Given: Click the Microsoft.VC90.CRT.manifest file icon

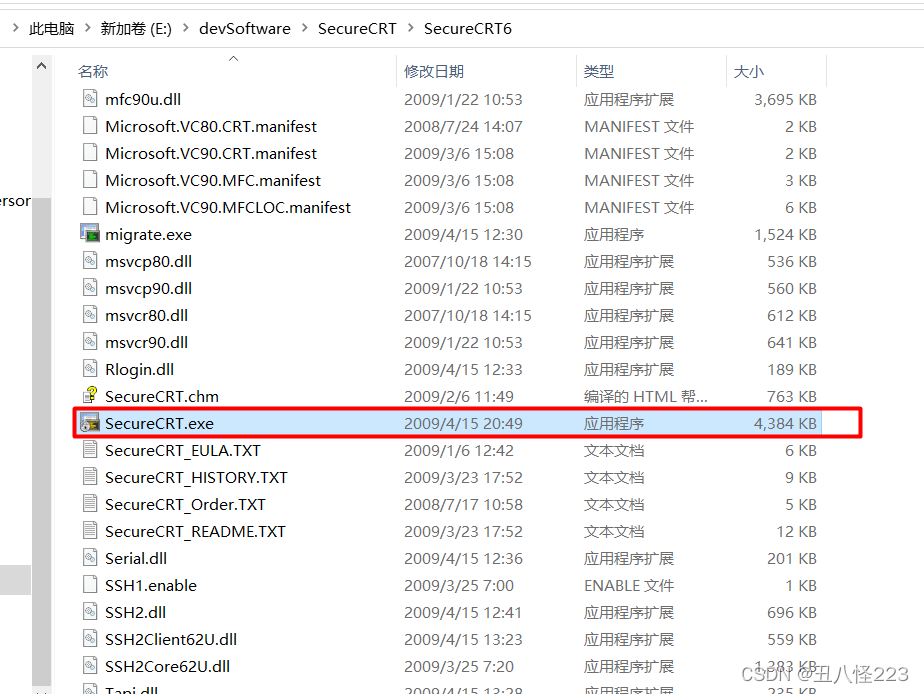Looking at the screenshot, I should [90, 153].
